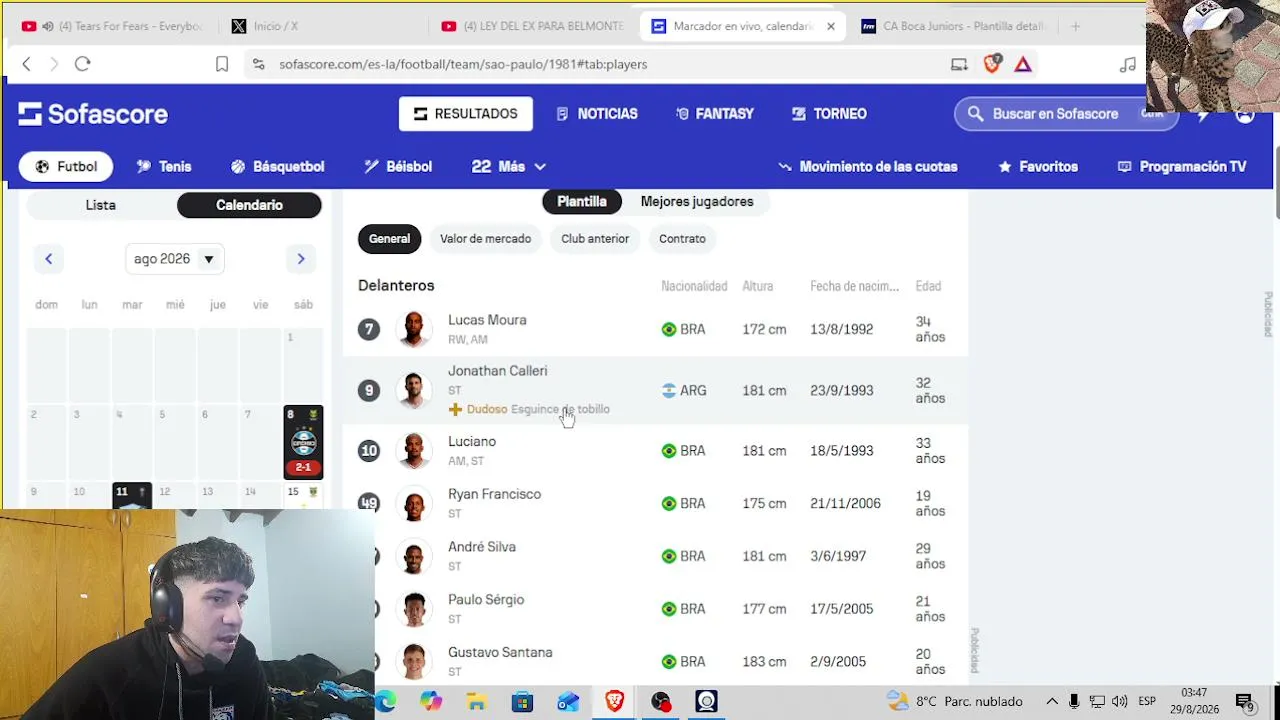Select the Mejores jugadores toggle
1280x720 pixels.
pyautogui.click(x=697, y=201)
